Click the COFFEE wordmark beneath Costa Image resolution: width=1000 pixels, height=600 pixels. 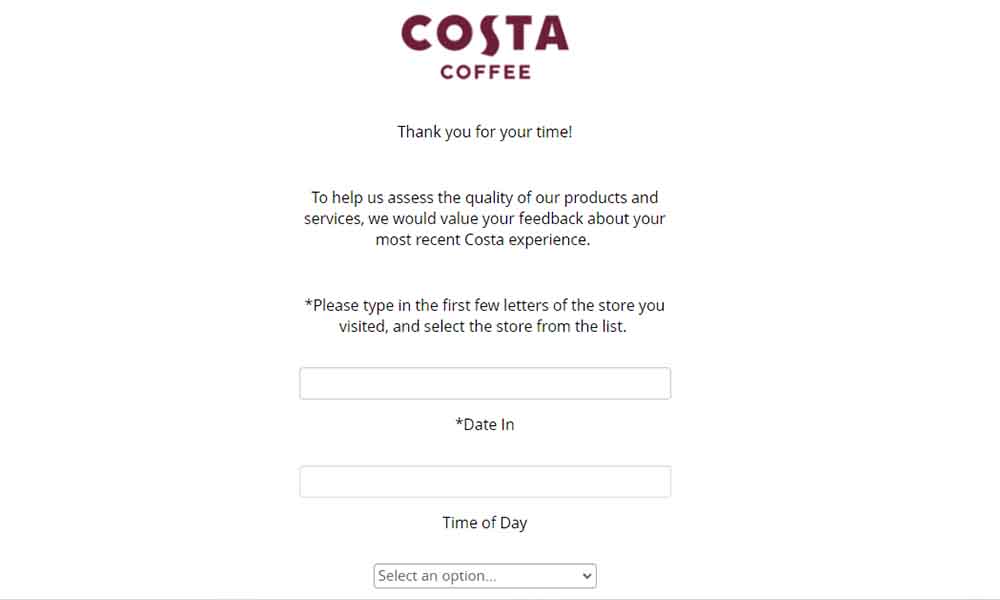485,72
